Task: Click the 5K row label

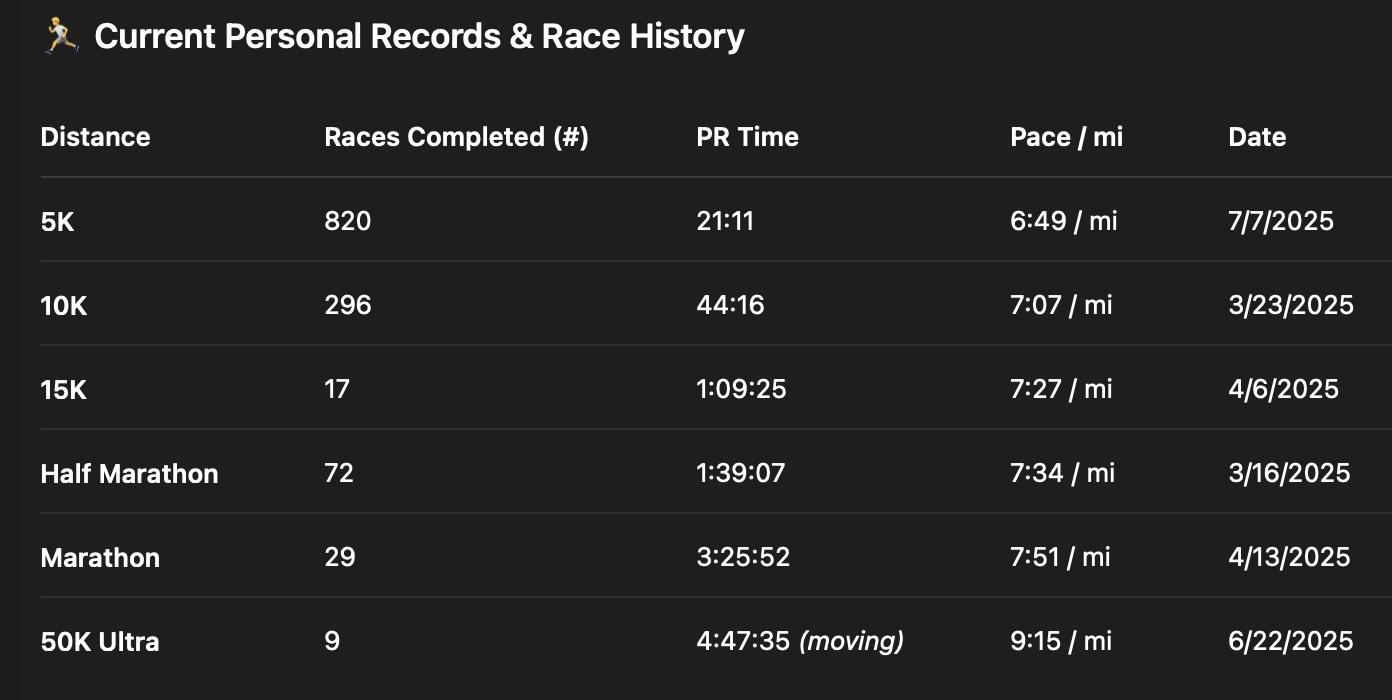Action: pyautogui.click(x=58, y=221)
